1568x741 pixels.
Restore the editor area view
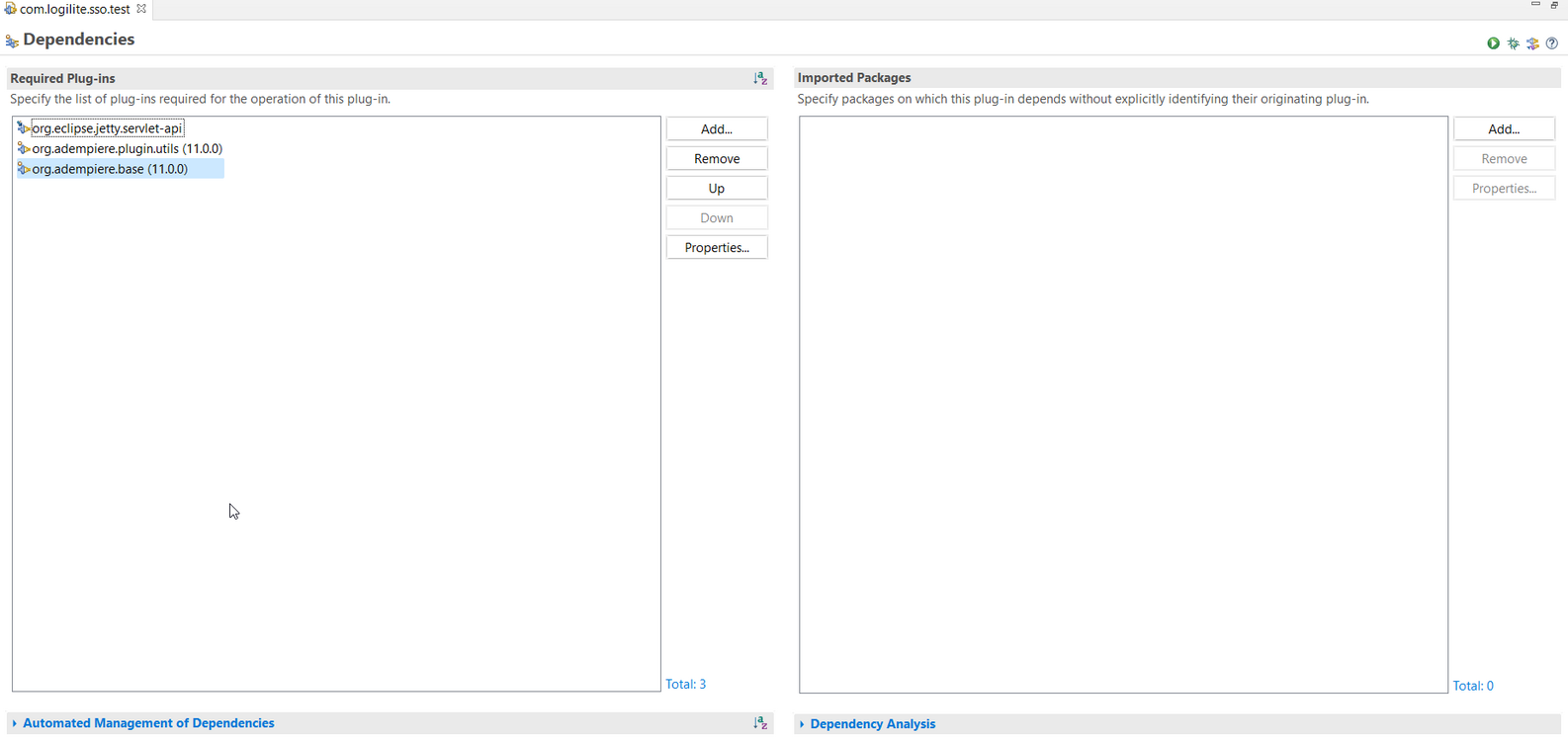click(1554, 5)
